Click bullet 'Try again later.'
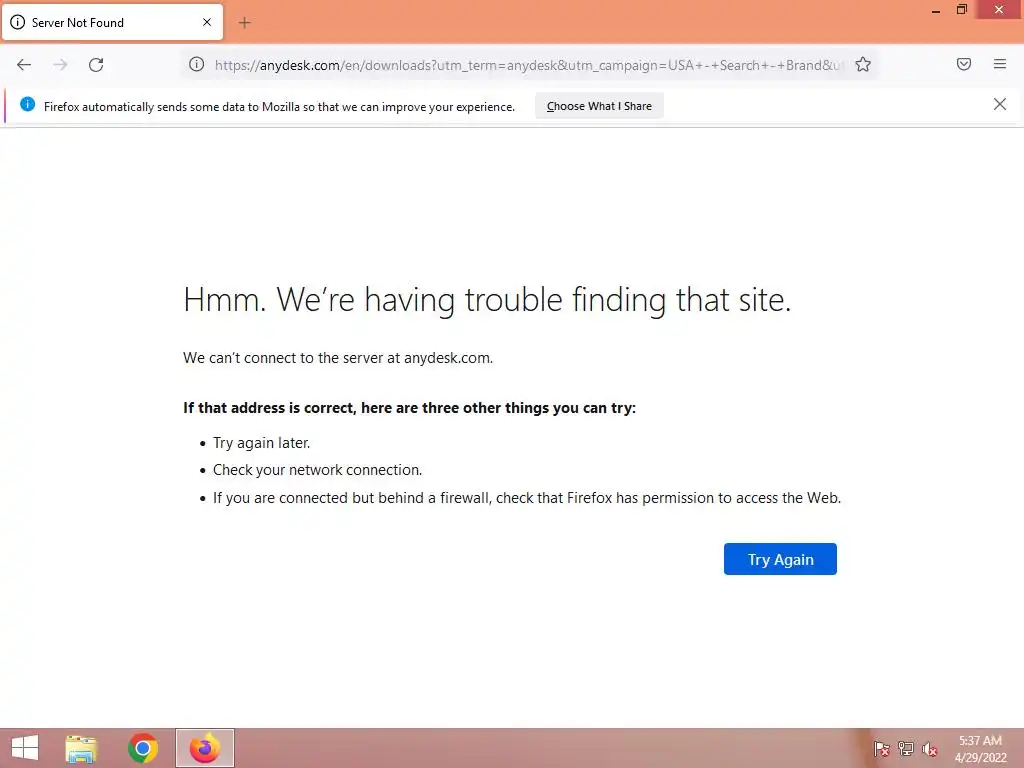Viewport: 1024px width, 768px height. [x=261, y=443]
